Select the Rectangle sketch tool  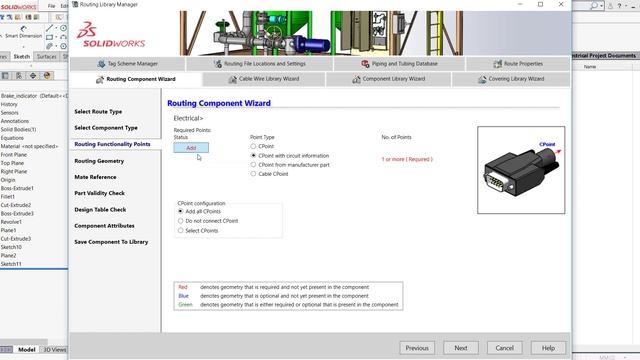click(49, 37)
